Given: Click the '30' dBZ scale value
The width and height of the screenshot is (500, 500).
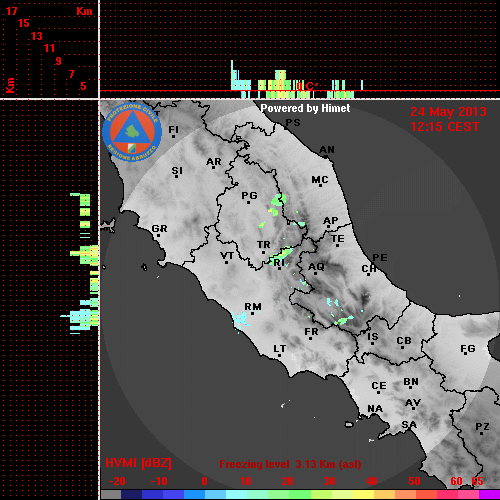Looking at the screenshot, I should (x=329, y=481).
